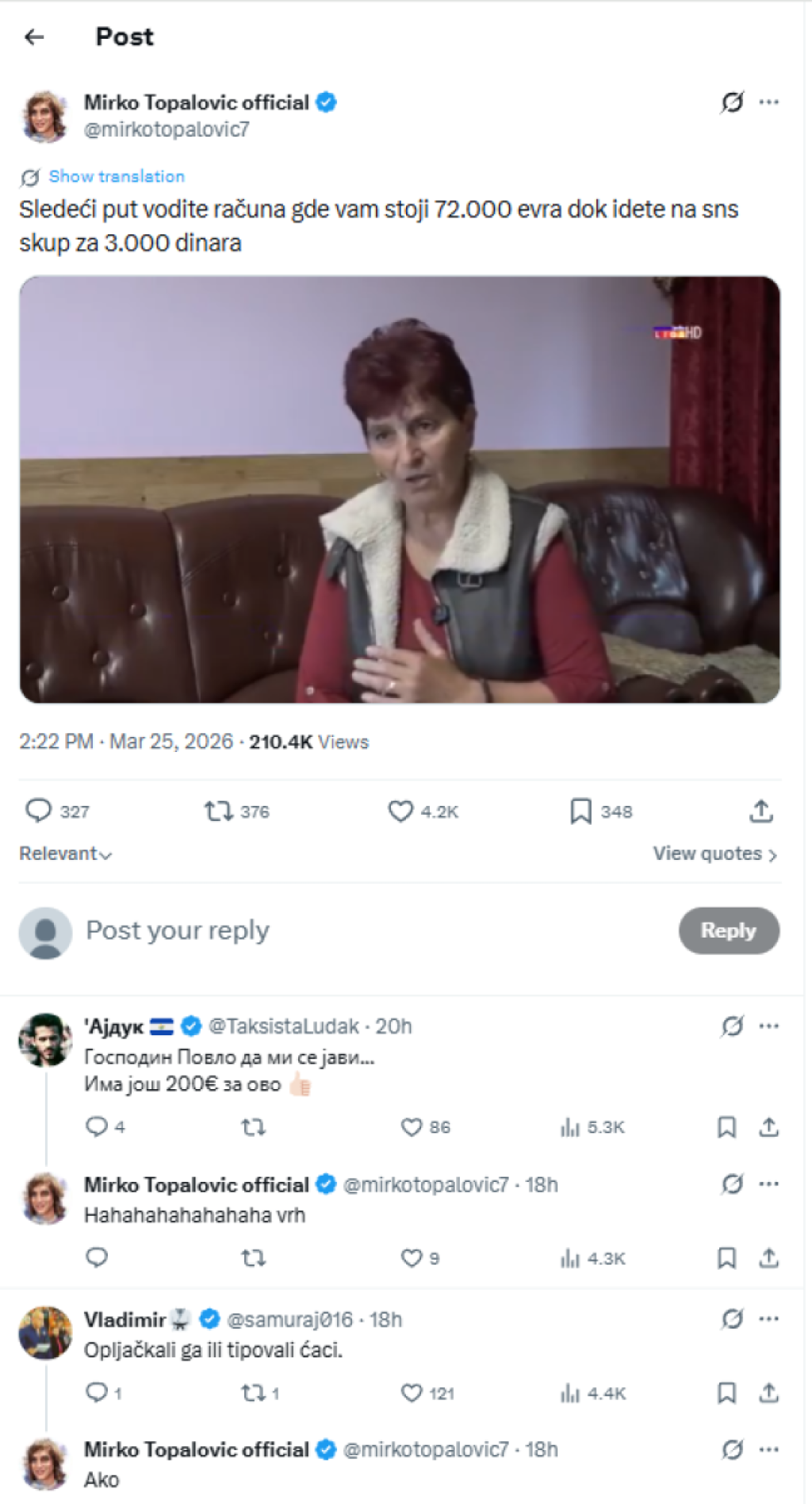Screen dimensions: 812x1504
Task: Click the Grok icon on main post
Action: (732, 102)
